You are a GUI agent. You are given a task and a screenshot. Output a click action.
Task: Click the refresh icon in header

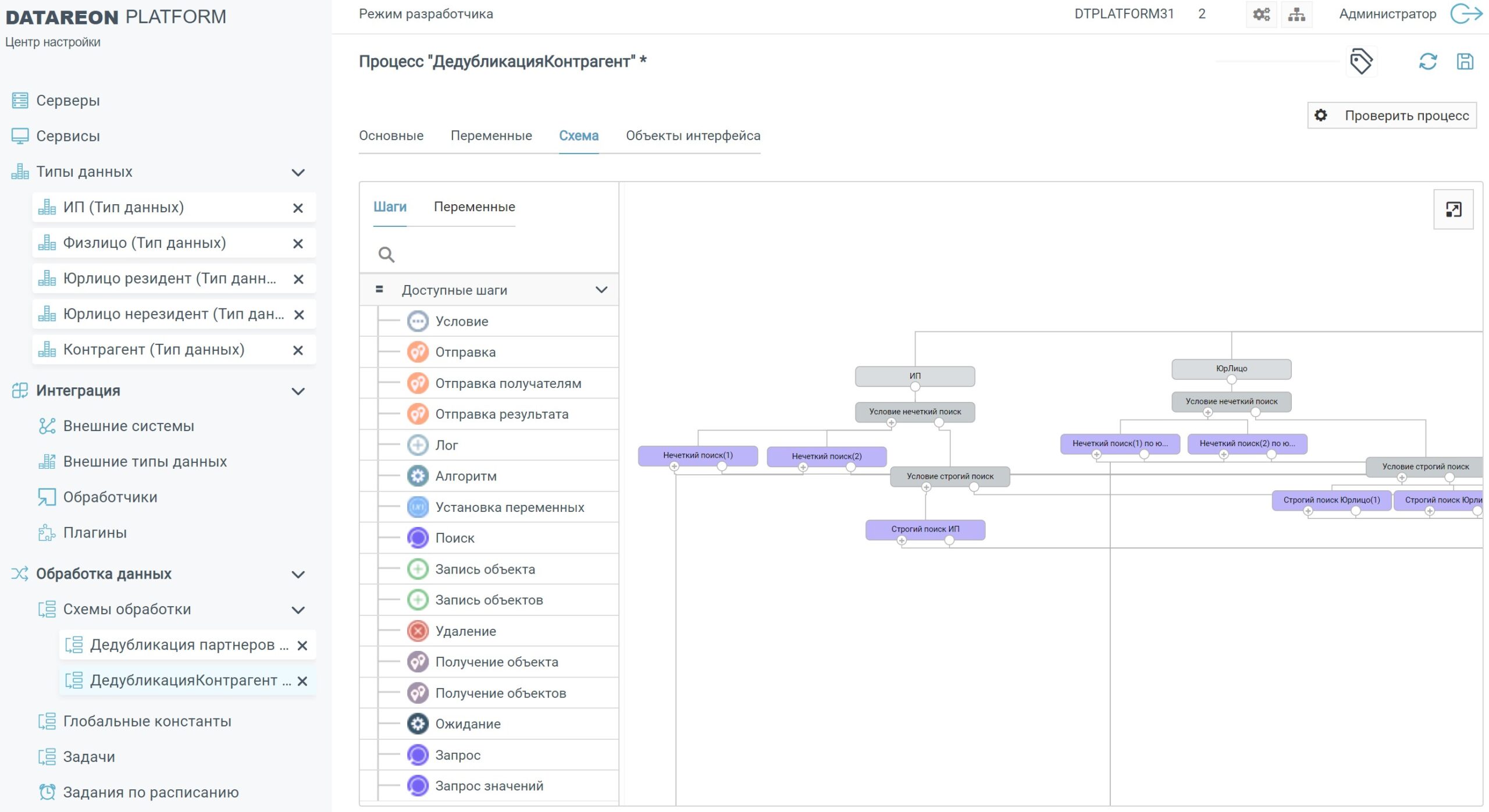click(1427, 62)
